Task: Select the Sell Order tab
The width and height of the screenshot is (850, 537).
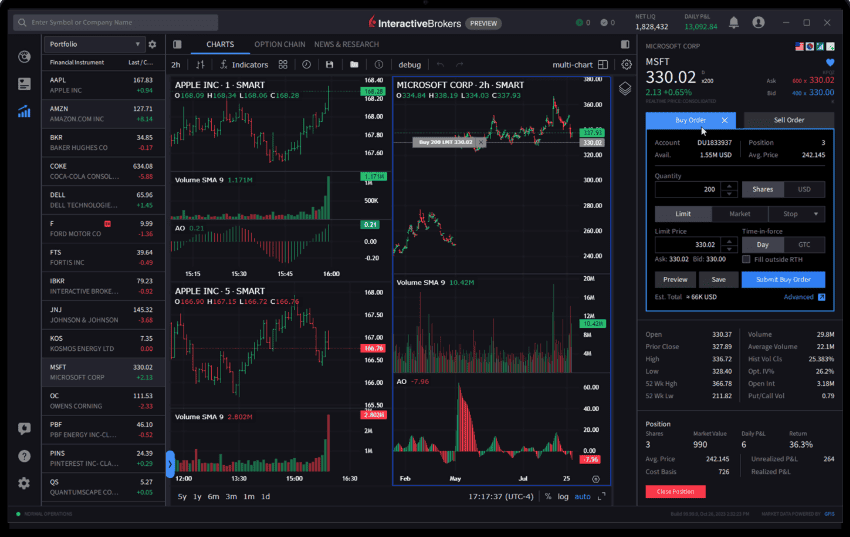Action: click(789, 120)
